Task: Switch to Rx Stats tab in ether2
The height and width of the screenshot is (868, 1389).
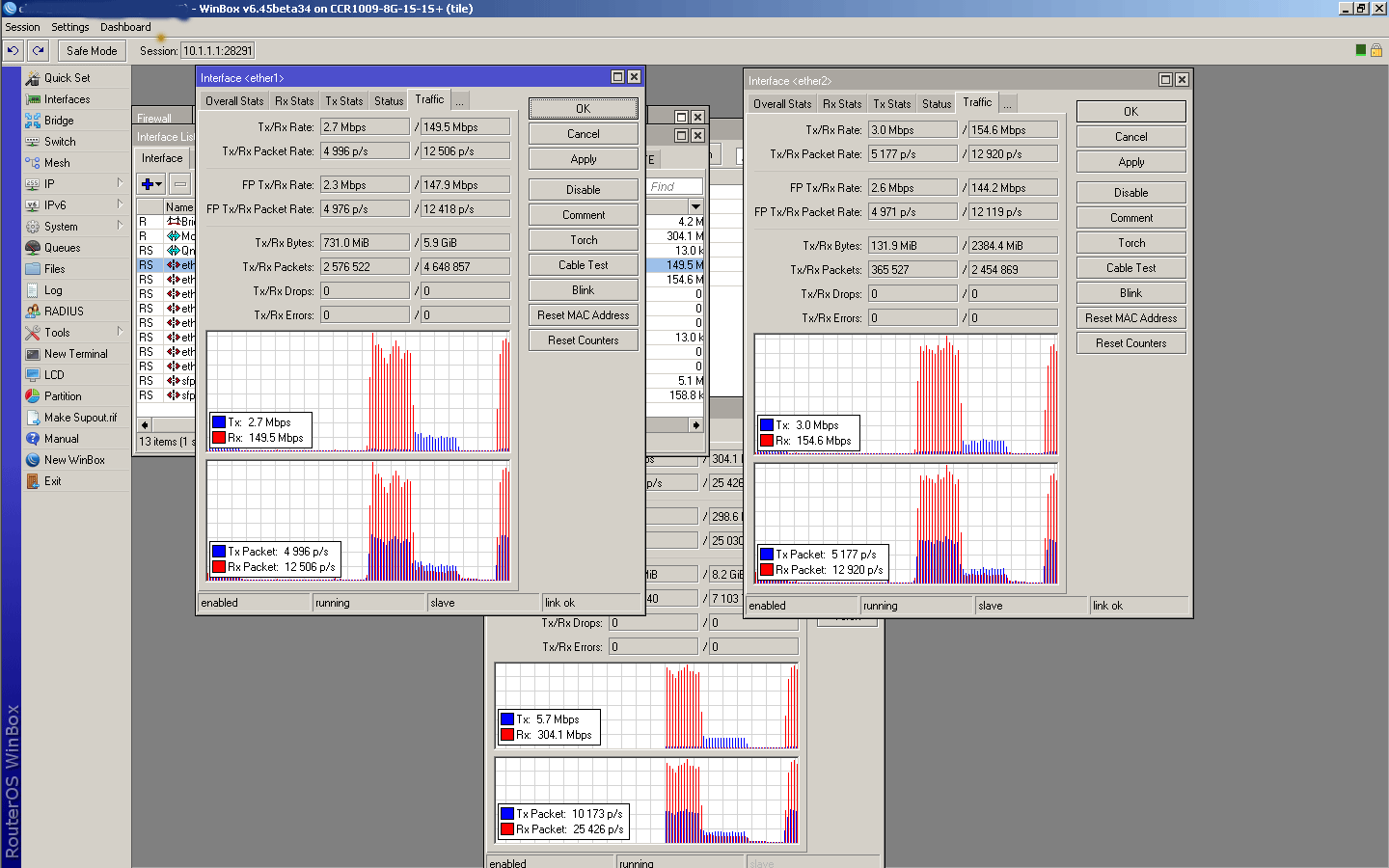Action: coord(842,104)
